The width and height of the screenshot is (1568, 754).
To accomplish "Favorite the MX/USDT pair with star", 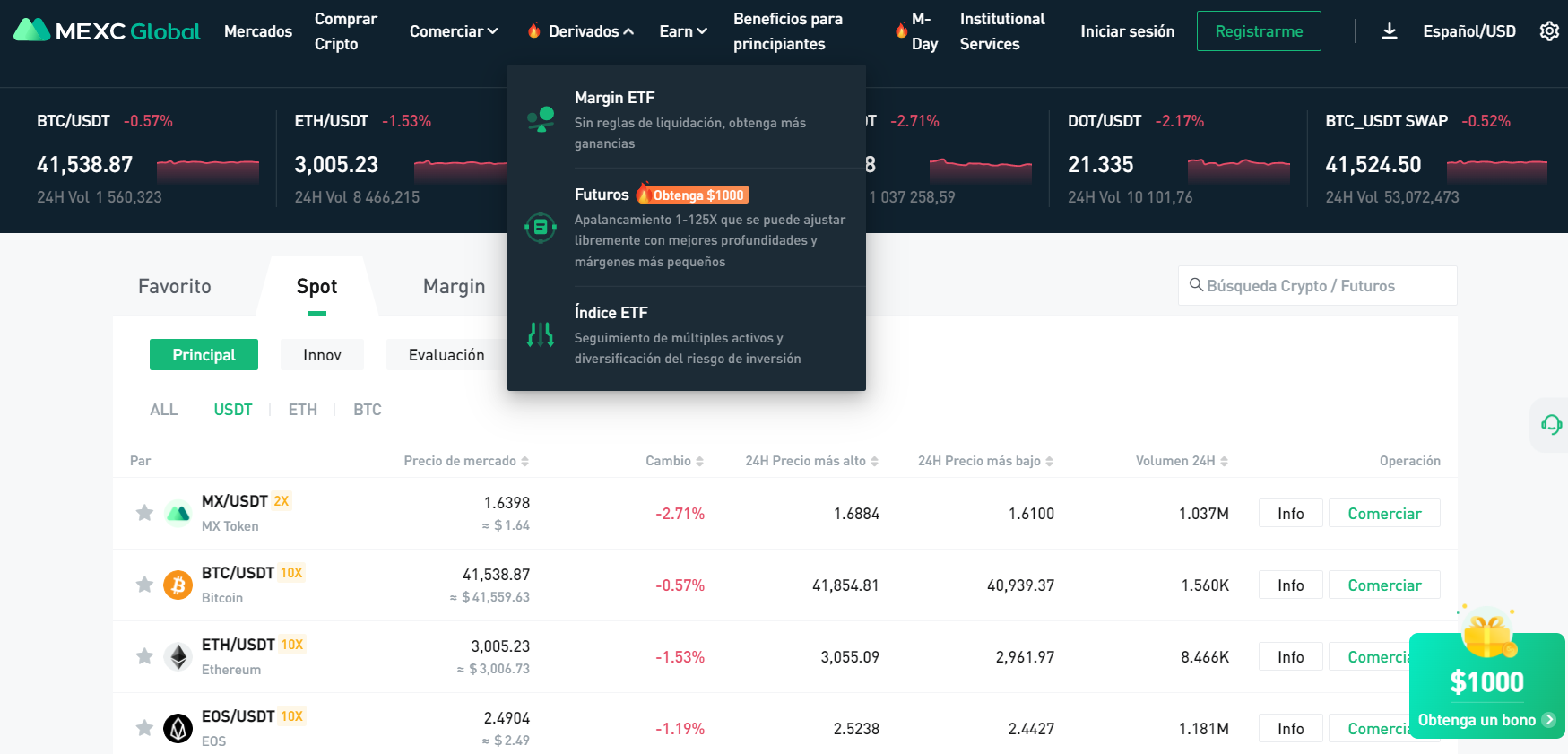I will pyautogui.click(x=144, y=513).
